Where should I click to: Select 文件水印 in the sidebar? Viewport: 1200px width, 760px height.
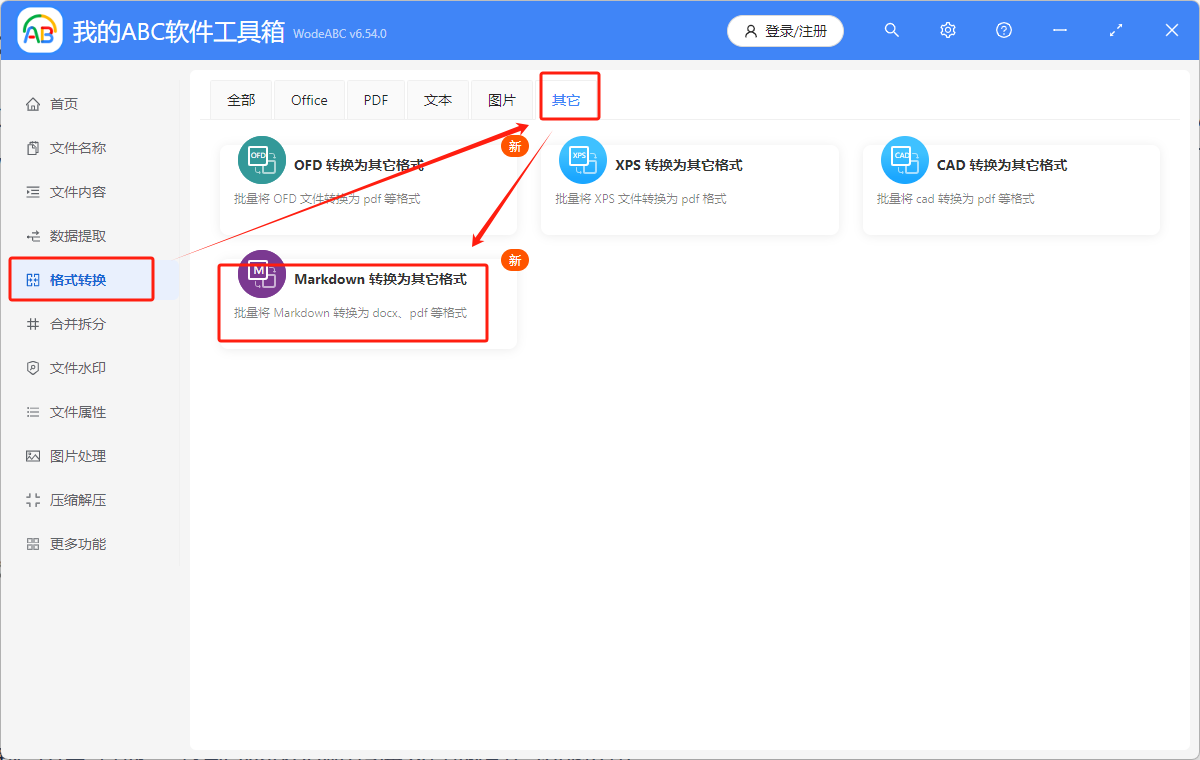click(x=77, y=368)
